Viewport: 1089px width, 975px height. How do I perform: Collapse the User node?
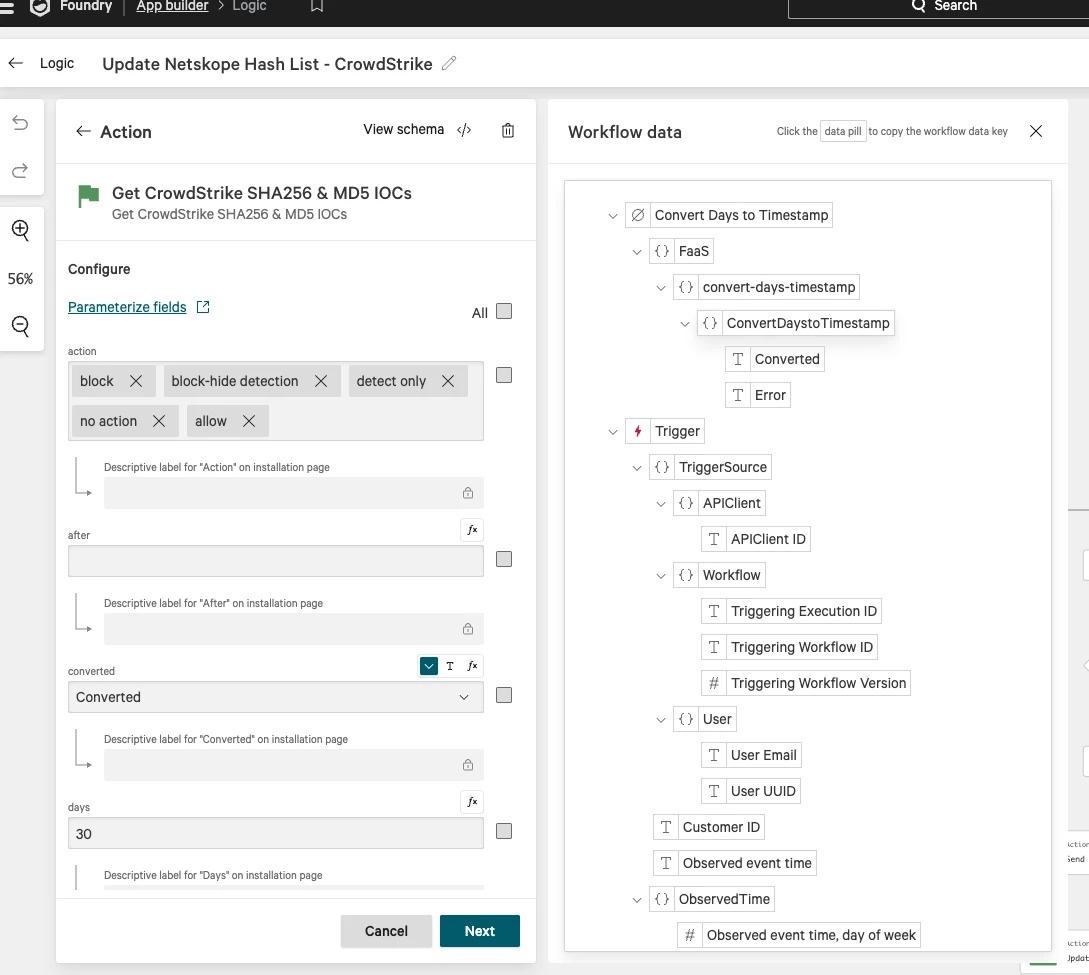[660, 720]
